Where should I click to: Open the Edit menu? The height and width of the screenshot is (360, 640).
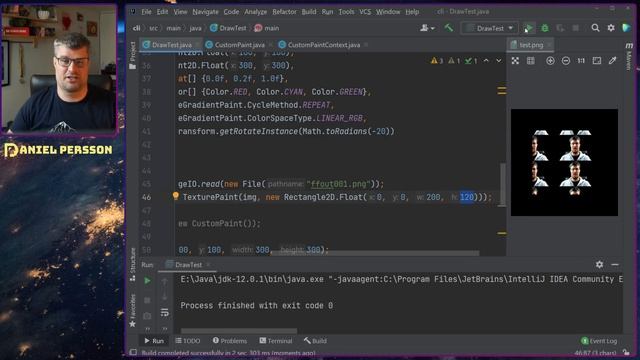pyautogui.click(x=162, y=12)
